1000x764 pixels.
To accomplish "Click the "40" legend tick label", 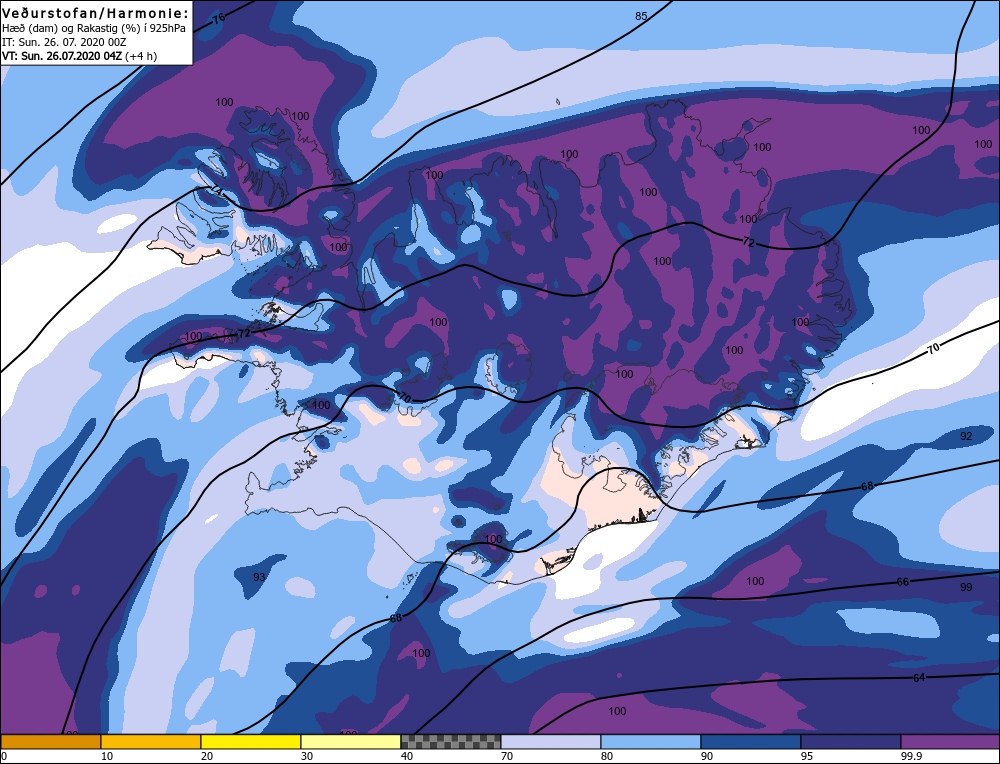I will tap(407, 756).
